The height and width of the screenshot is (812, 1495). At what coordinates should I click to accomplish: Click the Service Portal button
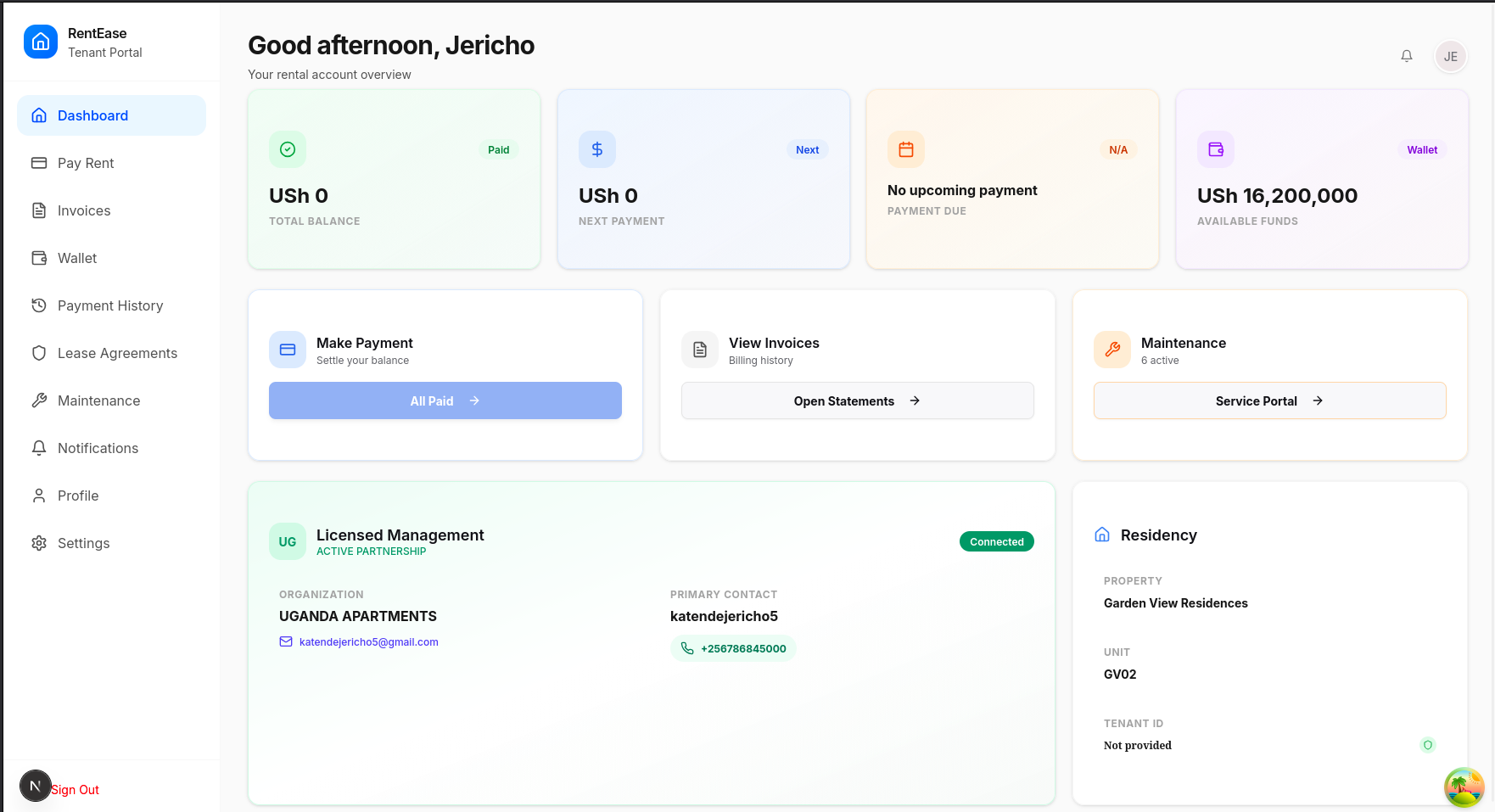click(1269, 400)
